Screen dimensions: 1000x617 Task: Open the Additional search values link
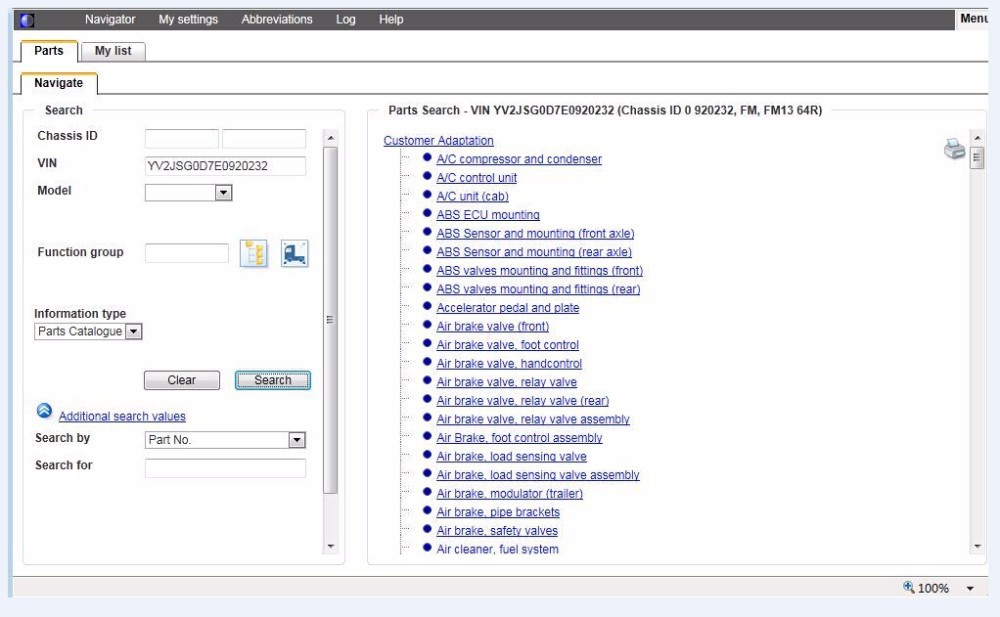click(x=122, y=416)
